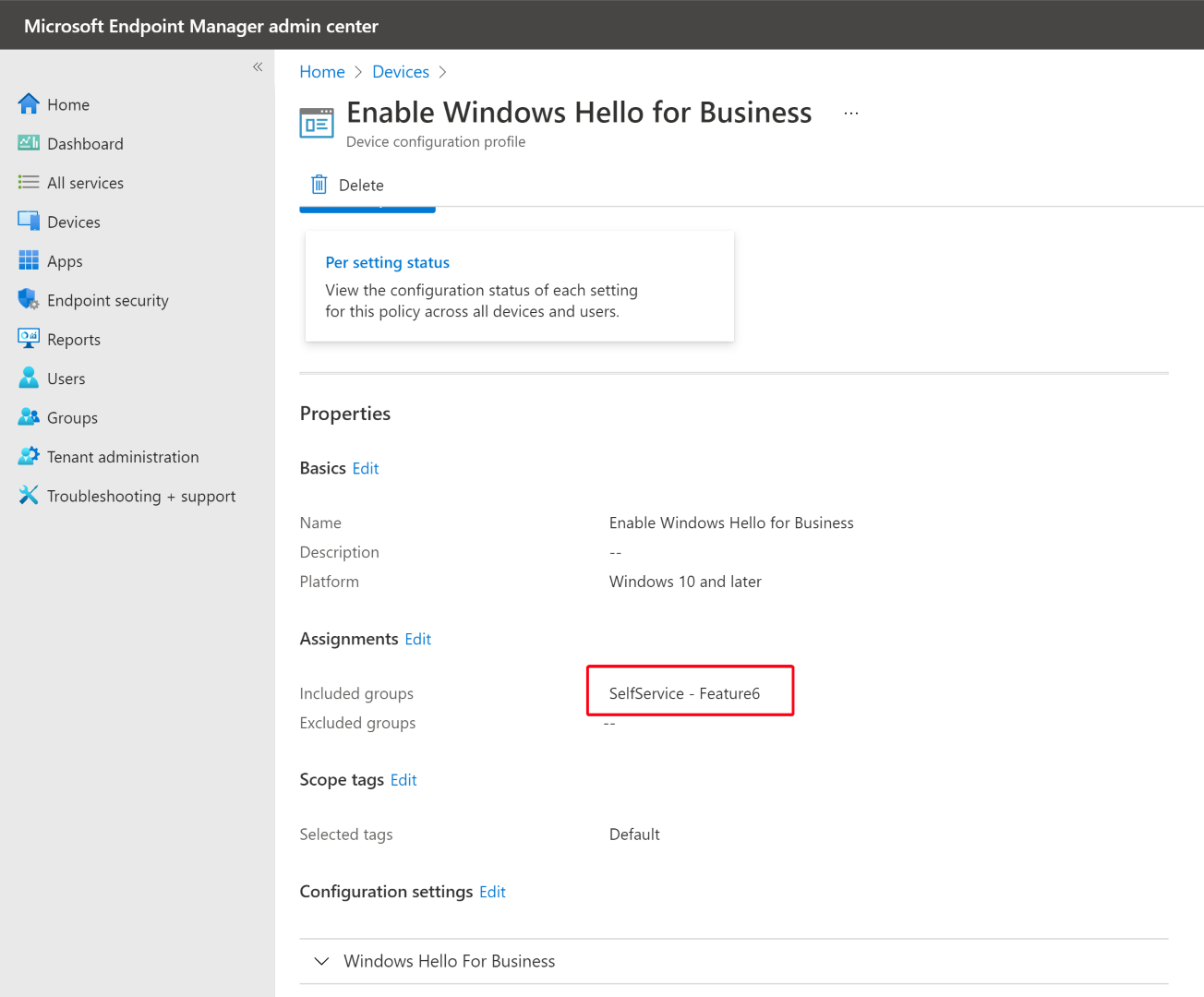Image resolution: width=1204 pixels, height=997 pixels.
Task: Open Dashboard from the sidebar
Action: [85, 144]
